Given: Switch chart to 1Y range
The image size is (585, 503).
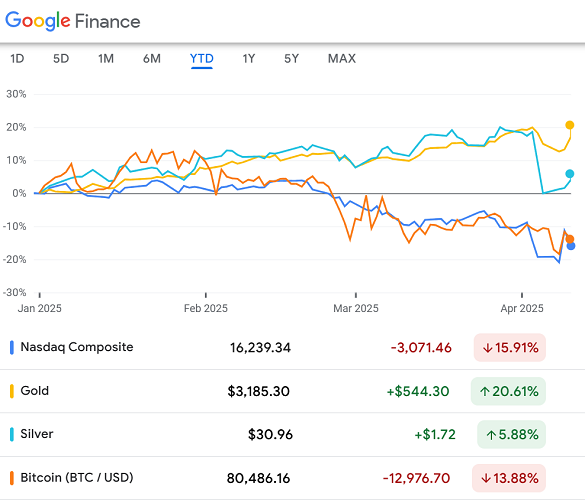Looking at the screenshot, I should (x=249, y=59).
